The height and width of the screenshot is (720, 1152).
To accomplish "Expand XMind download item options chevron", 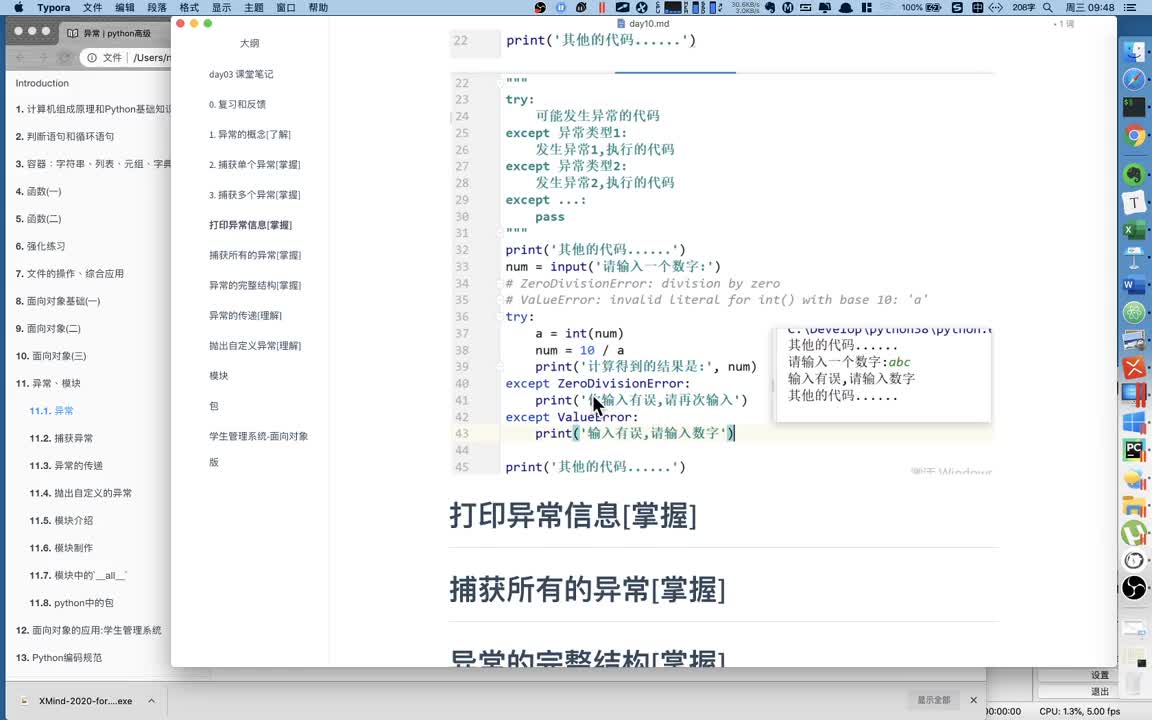I will (x=151, y=701).
